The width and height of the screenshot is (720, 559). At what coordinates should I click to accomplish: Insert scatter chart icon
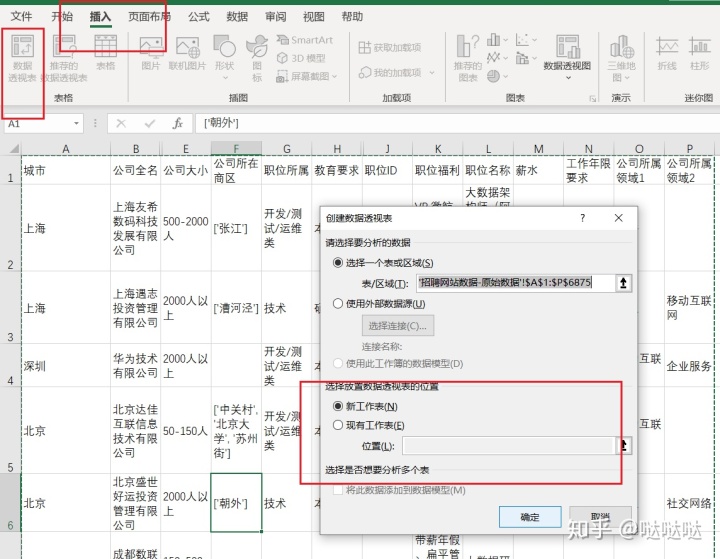(x=523, y=40)
